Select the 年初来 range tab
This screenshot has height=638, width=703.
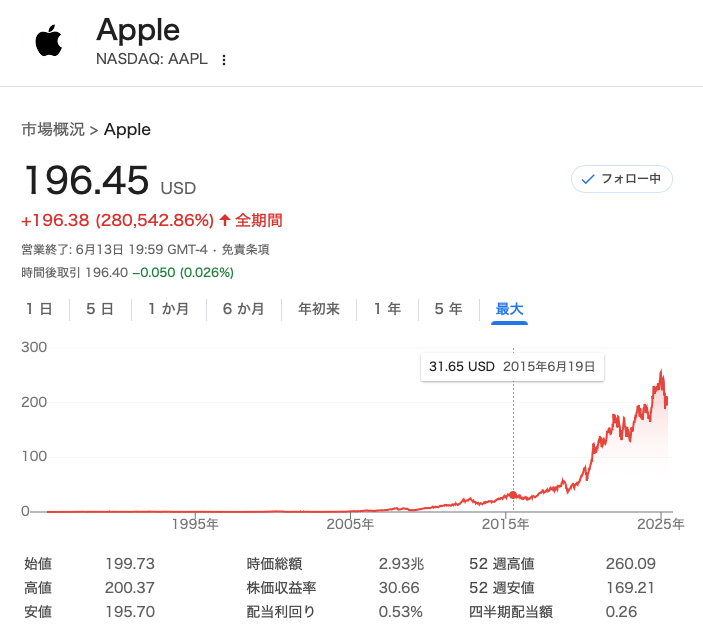point(319,309)
